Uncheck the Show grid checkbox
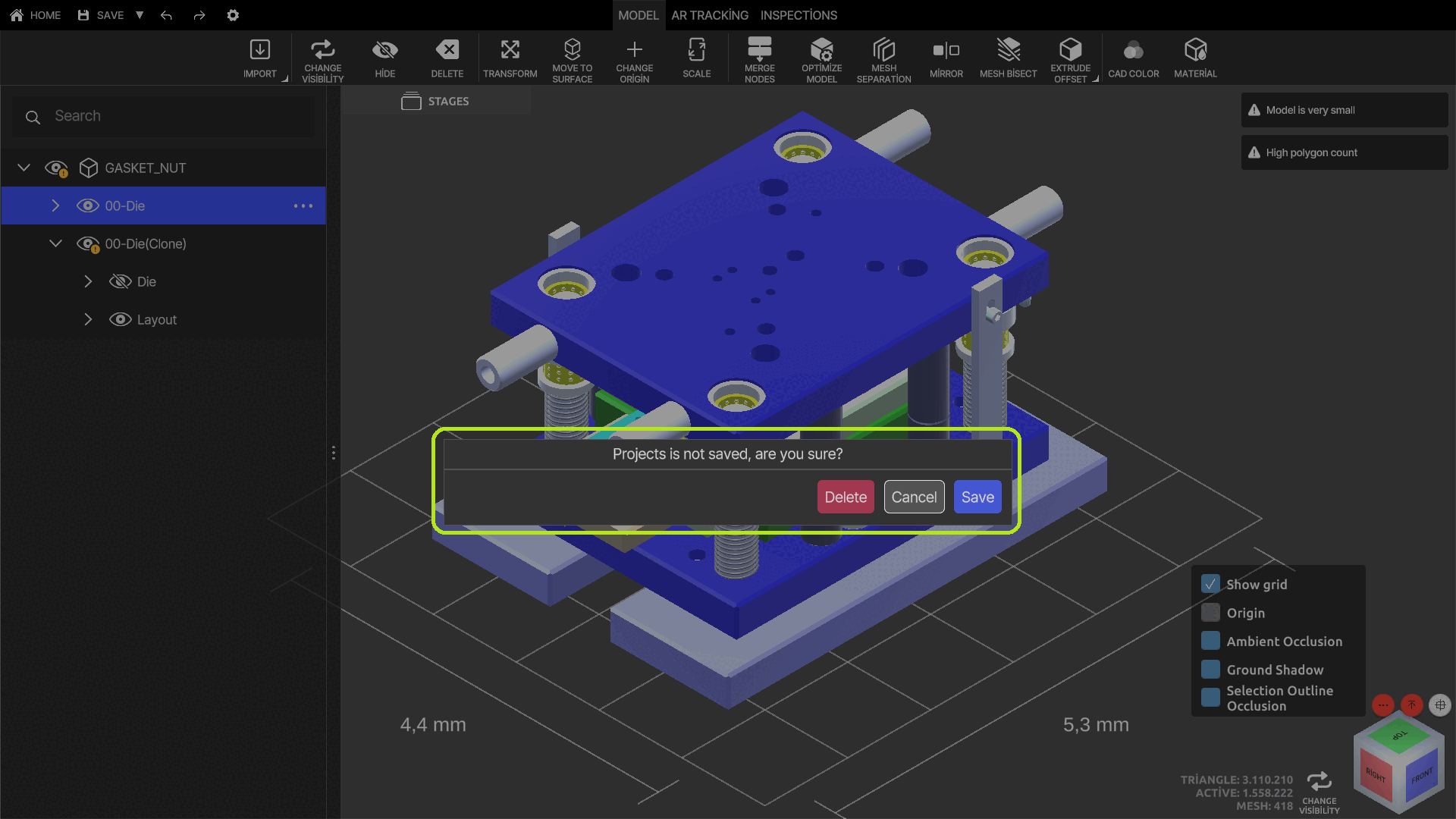The height and width of the screenshot is (819, 1456). (1211, 584)
